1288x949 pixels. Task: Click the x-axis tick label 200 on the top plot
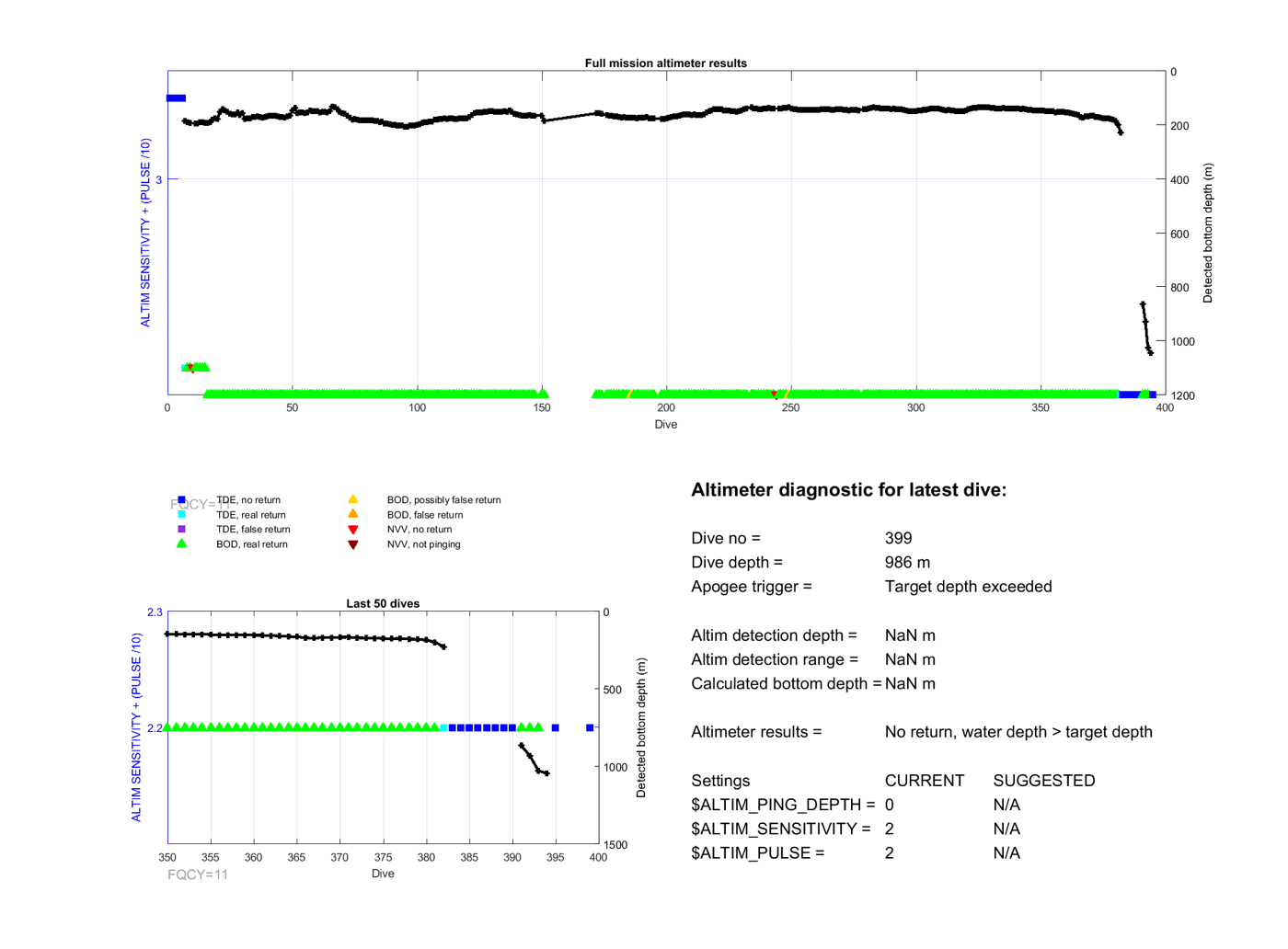coord(666,408)
